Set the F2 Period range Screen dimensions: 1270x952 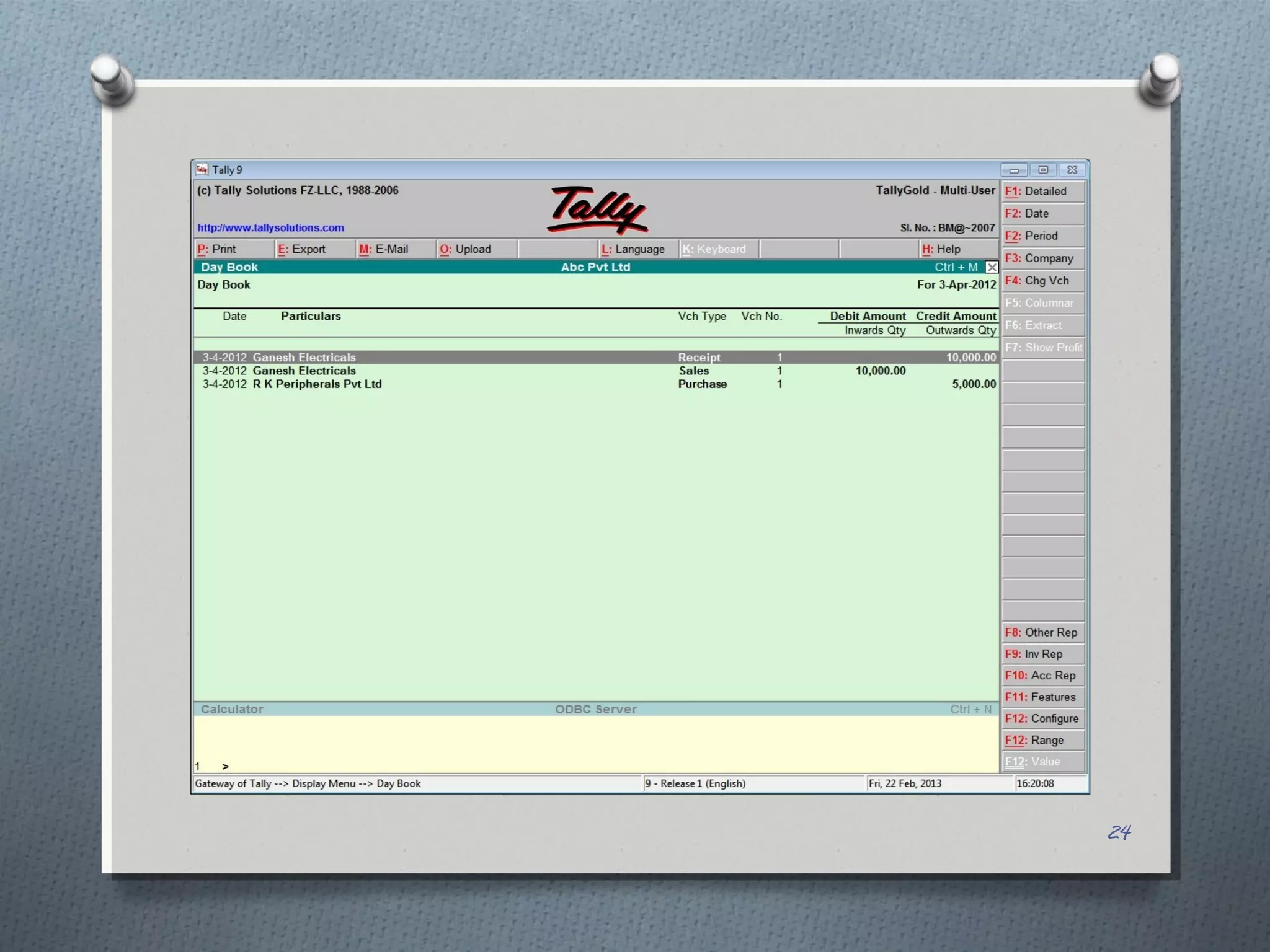point(1043,236)
